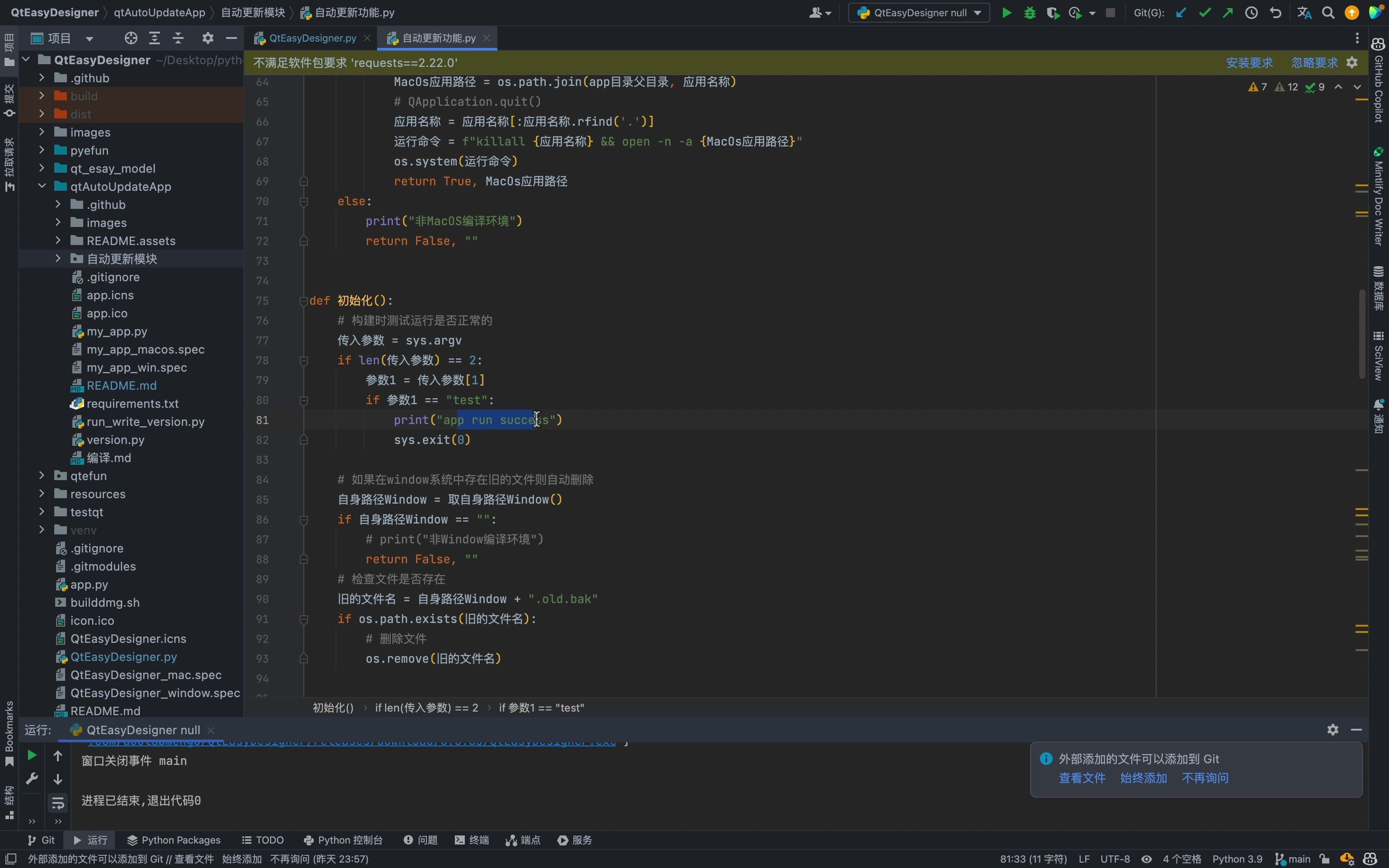Toggle the fold marker on line 75
Screen dimensions: 1389x868
click(x=304, y=301)
